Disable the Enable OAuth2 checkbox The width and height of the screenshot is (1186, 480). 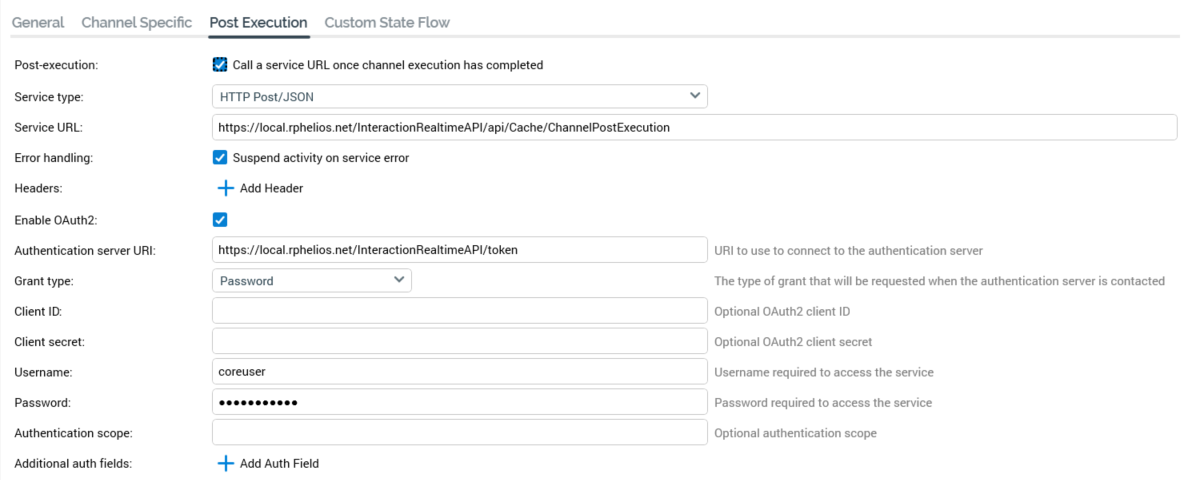220,219
